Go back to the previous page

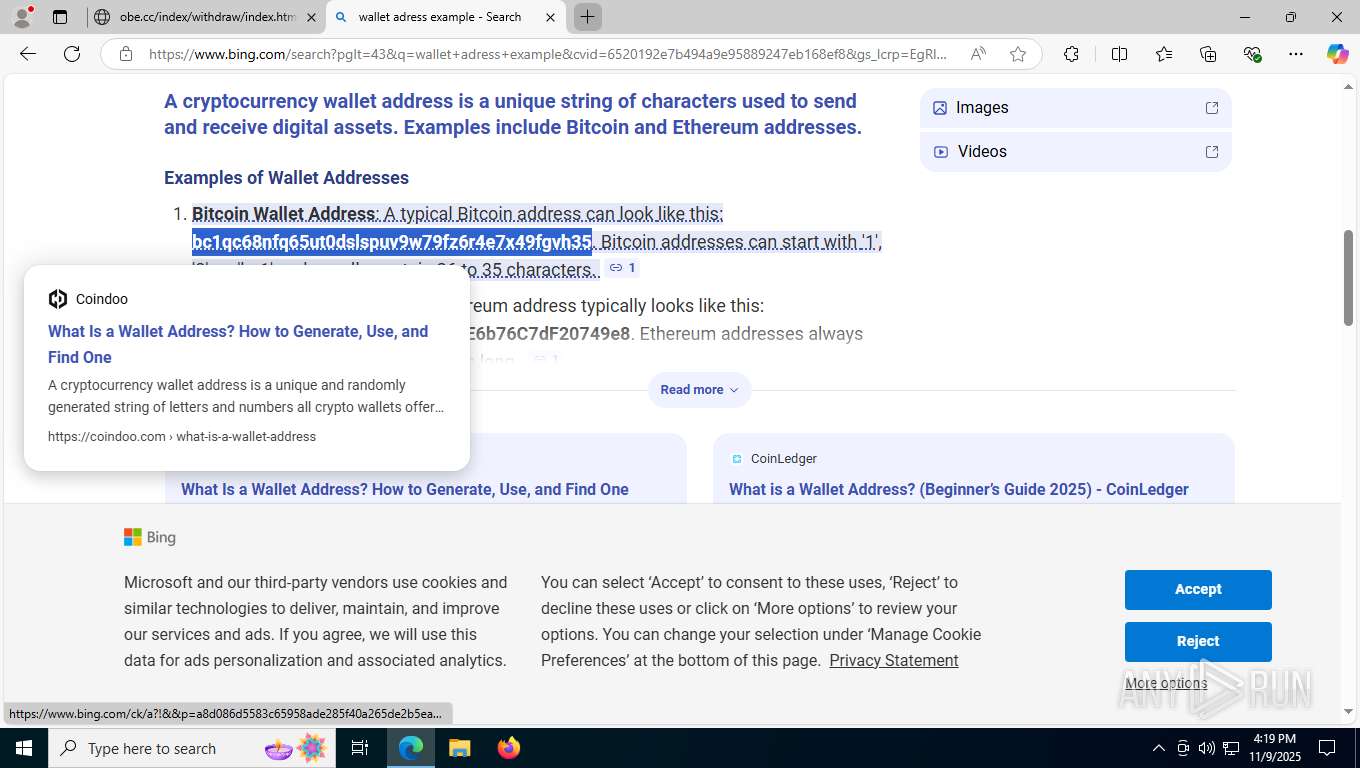pos(28,54)
